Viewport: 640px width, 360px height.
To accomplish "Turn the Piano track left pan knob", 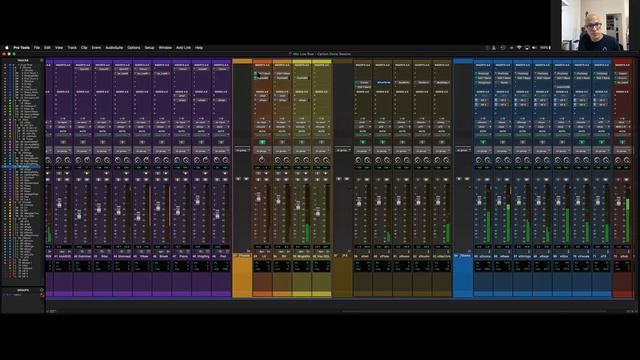I will 178,160.
